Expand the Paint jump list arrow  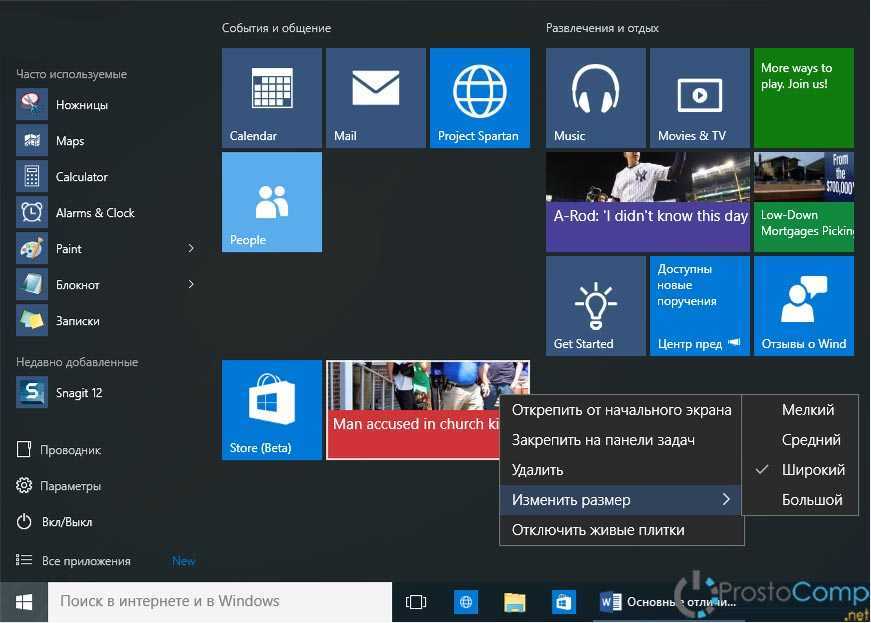pos(191,249)
